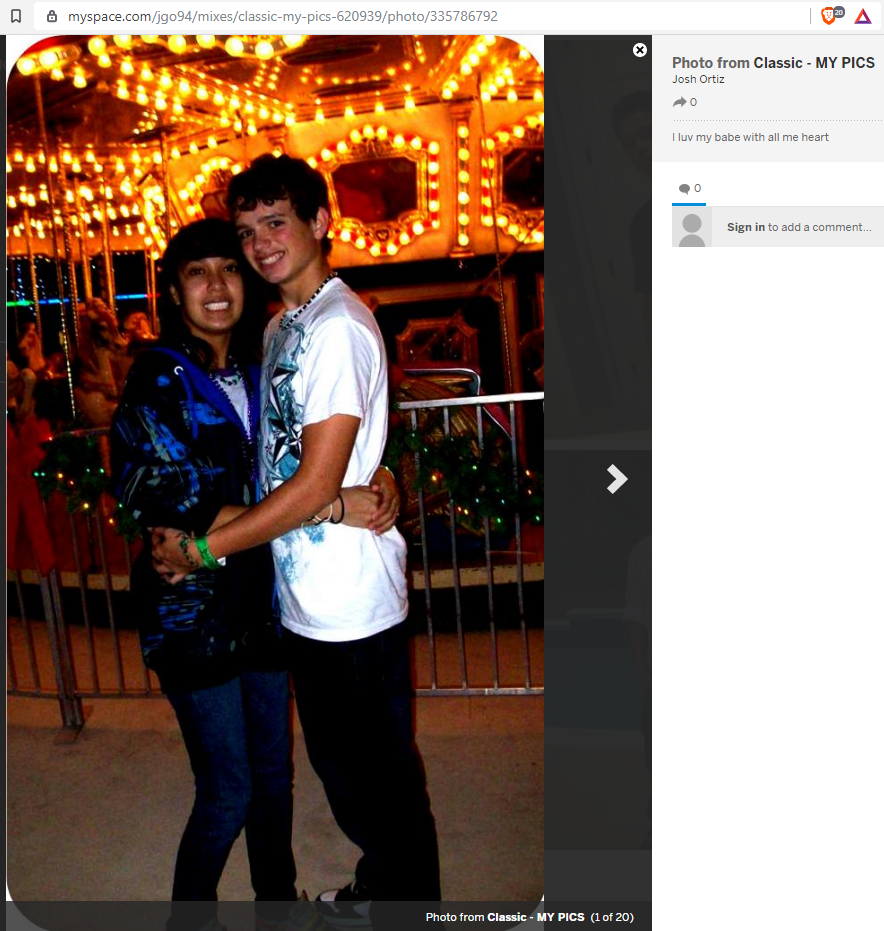The height and width of the screenshot is (931, 884).
Task: Open site lock info icon
Action: coord(52,16)
